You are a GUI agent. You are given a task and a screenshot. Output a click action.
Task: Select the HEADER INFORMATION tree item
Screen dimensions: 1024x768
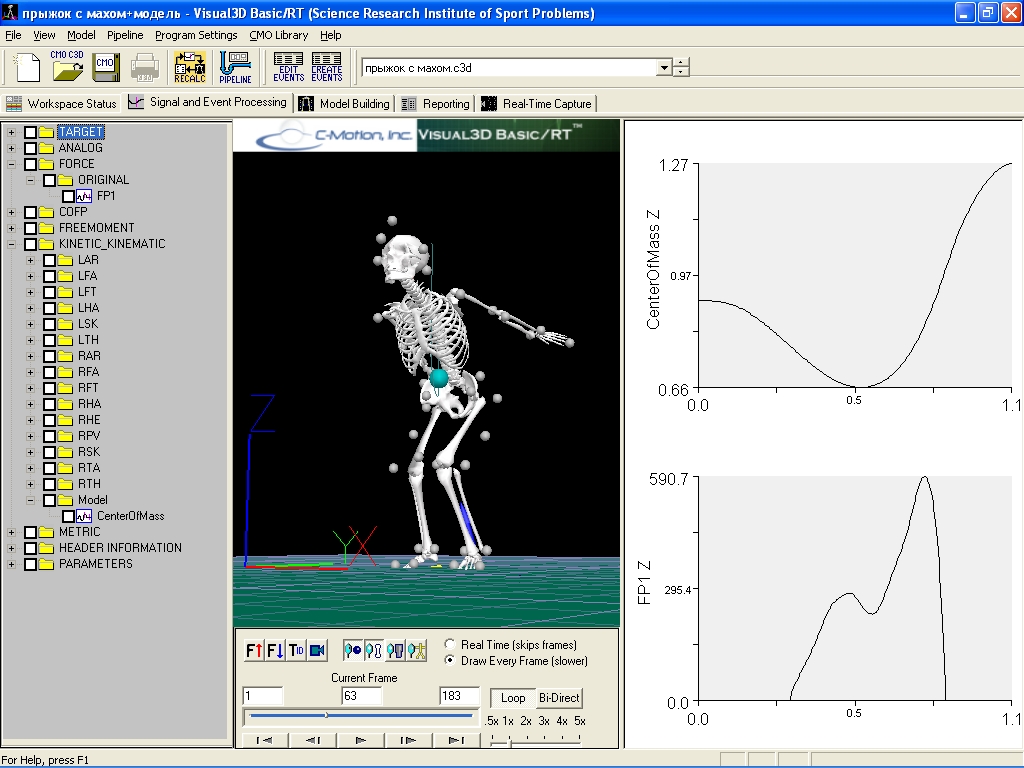pyautogui.click(x=120, y=548)
